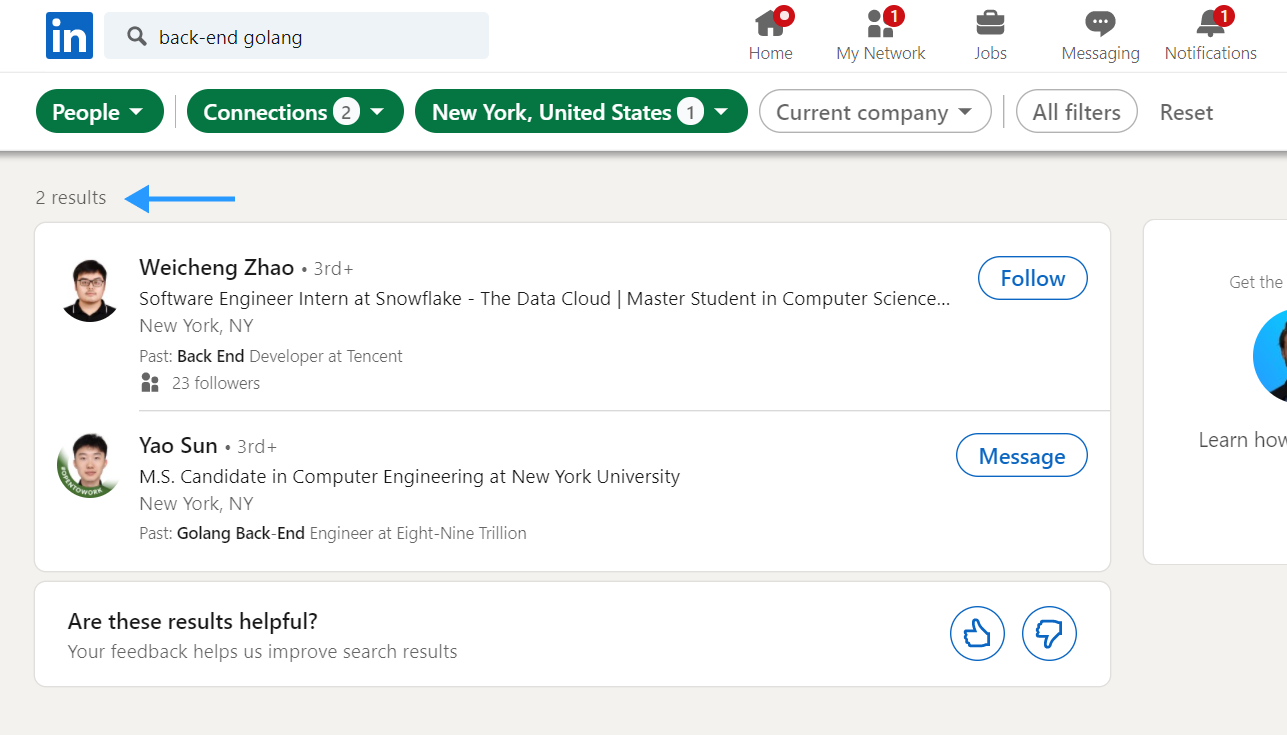Open Messaging speech bubble icon
The width and height of the screenshot is (1287, 735).
tap(1100, 24)
